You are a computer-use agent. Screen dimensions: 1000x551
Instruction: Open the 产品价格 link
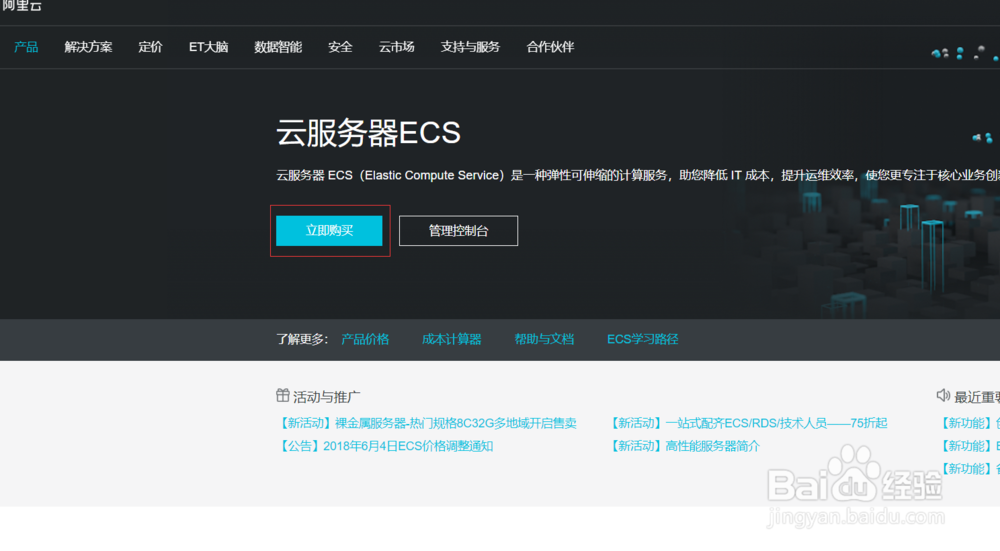[365, 339]
